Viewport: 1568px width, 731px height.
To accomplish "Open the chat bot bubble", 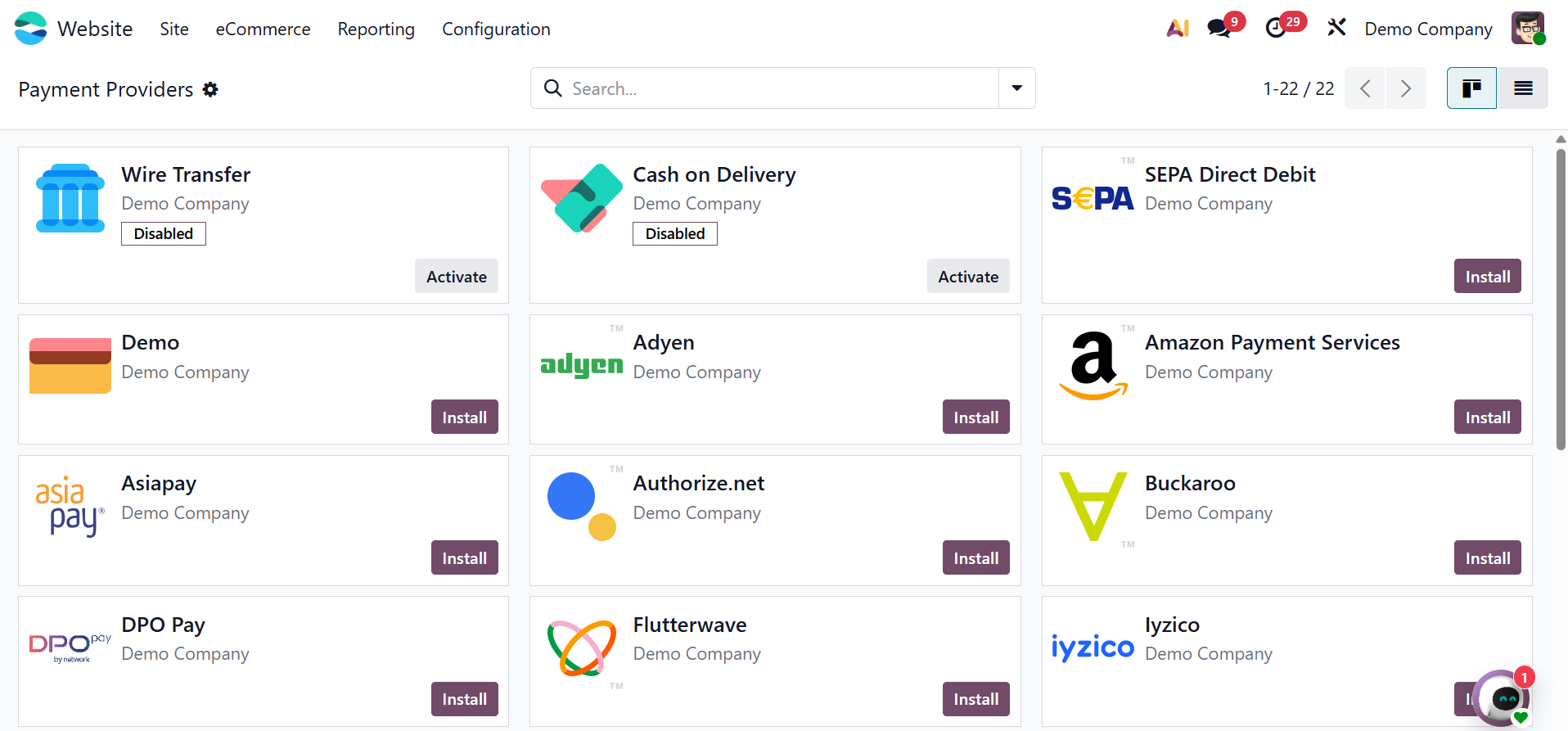I will (1503, 698).
